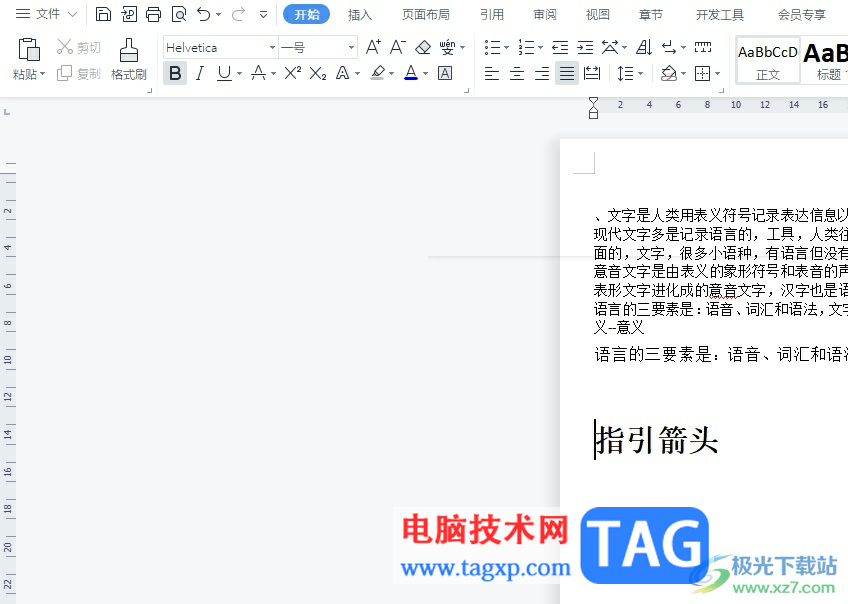This screenshot has height=604, width=848.
Task: Apply font color with A button
Action: pyautogui.click(x=411, y=73)
